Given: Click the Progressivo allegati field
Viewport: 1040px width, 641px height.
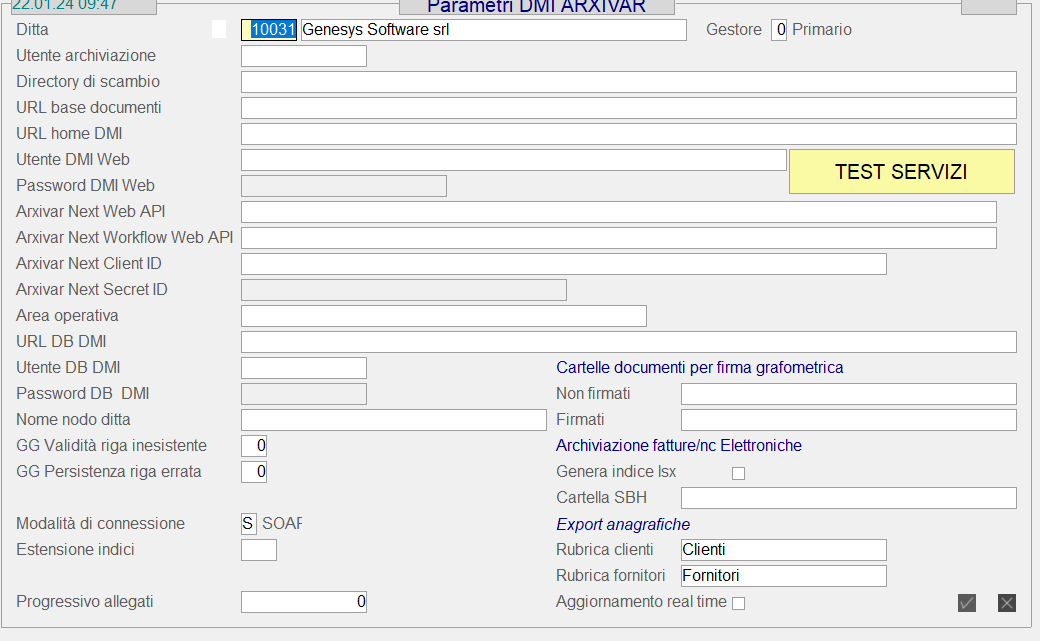Looking at the screenshot, I should click(x=304, y=602).
